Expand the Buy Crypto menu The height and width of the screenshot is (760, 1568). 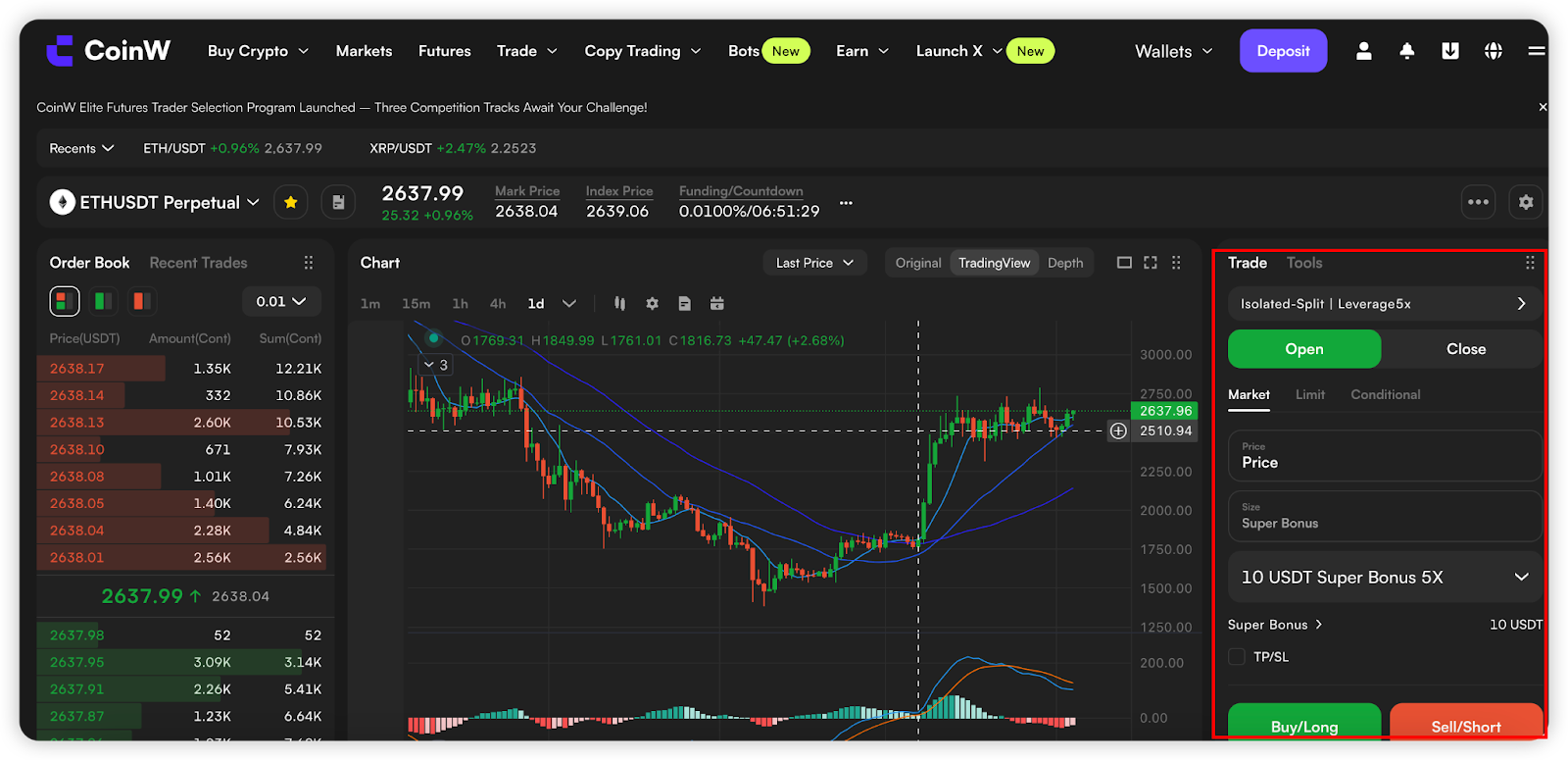pos(258,51)
